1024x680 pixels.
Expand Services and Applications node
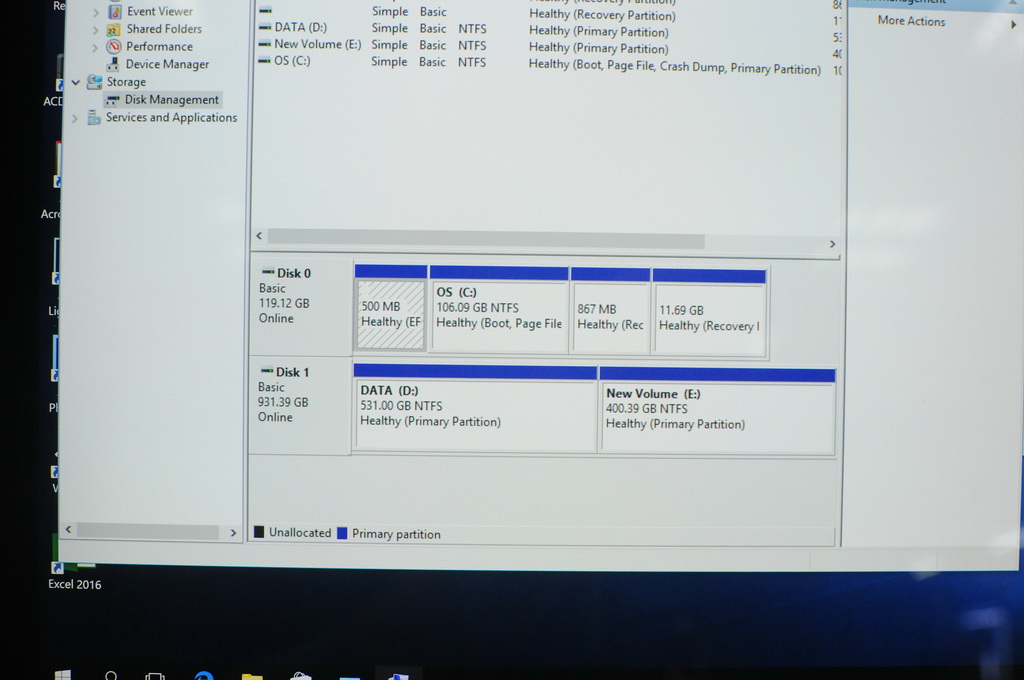click(74, 118)
